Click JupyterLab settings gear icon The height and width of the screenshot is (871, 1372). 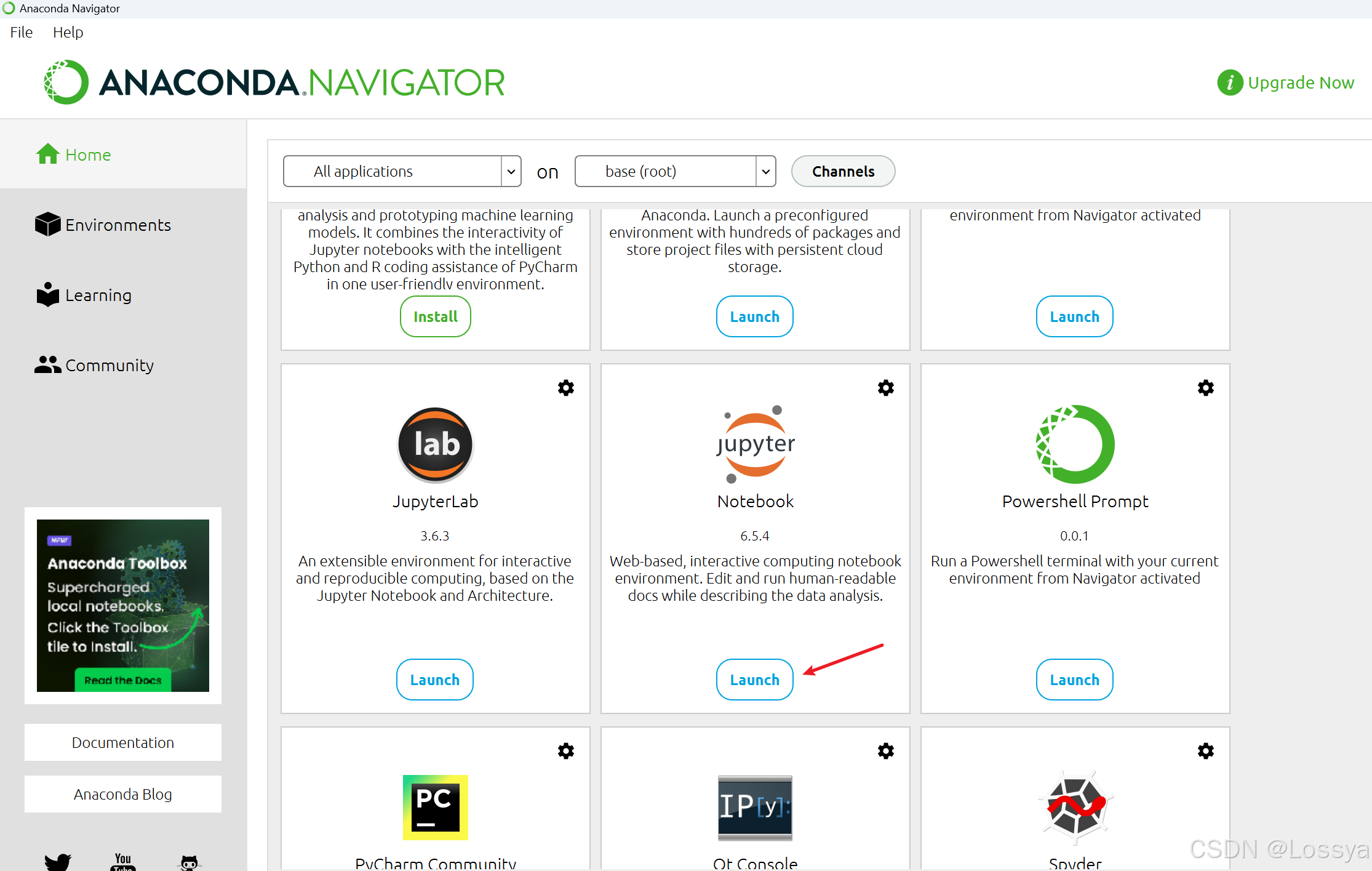[566, 388]
